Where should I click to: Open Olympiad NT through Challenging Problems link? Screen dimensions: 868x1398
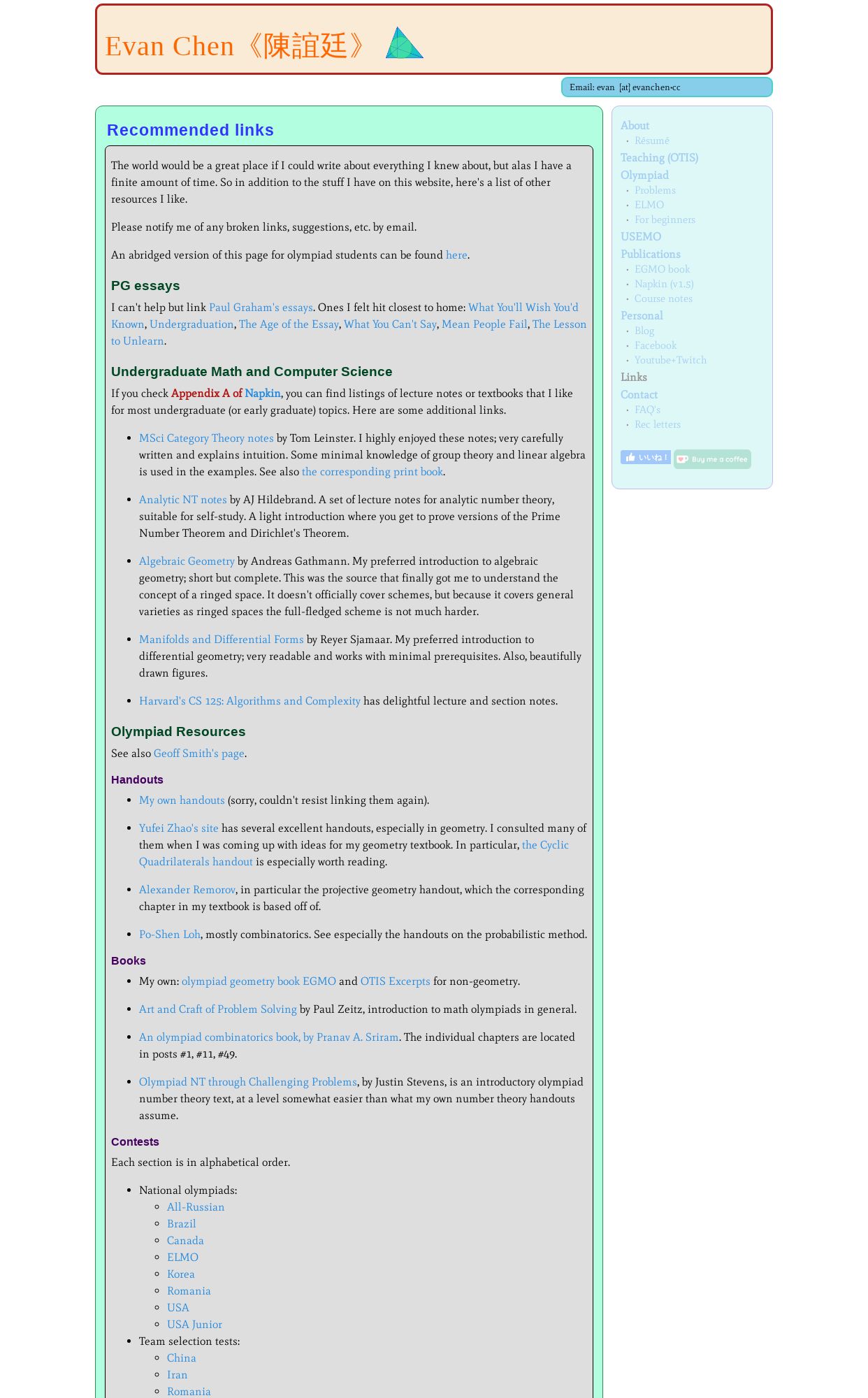click(248, 1082)
